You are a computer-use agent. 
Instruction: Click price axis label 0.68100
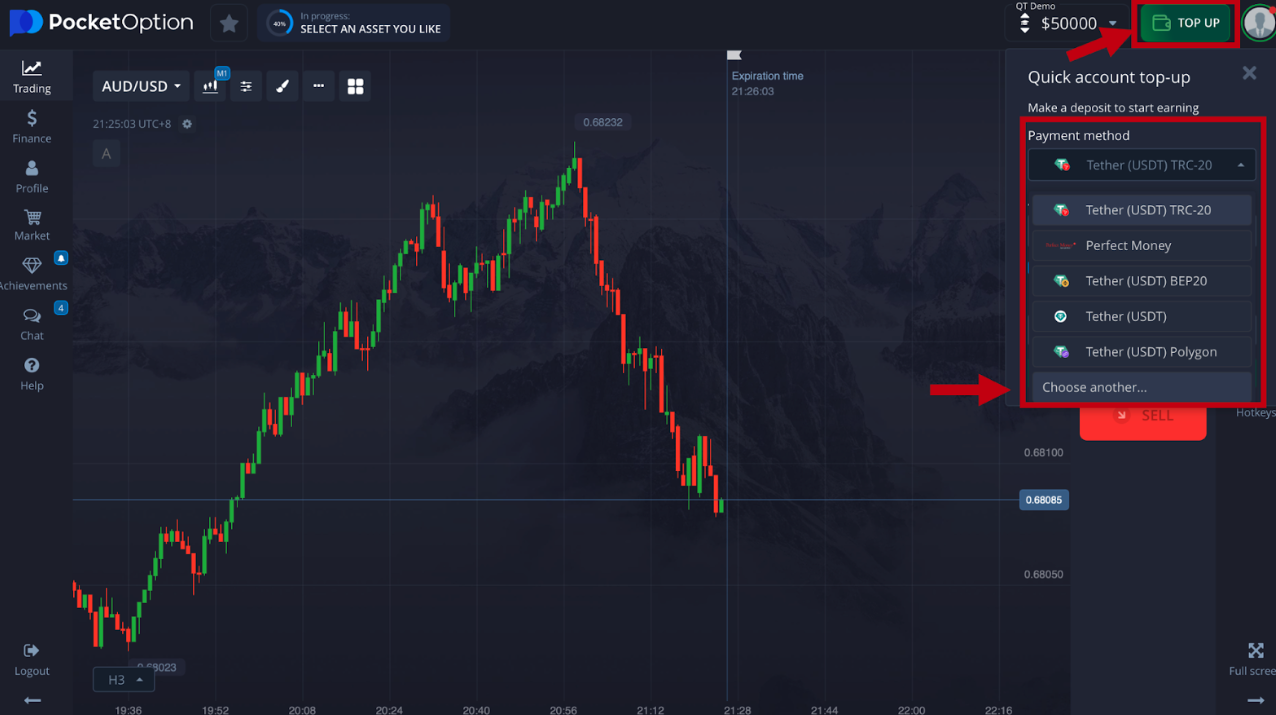click(x=1044, y=453)
